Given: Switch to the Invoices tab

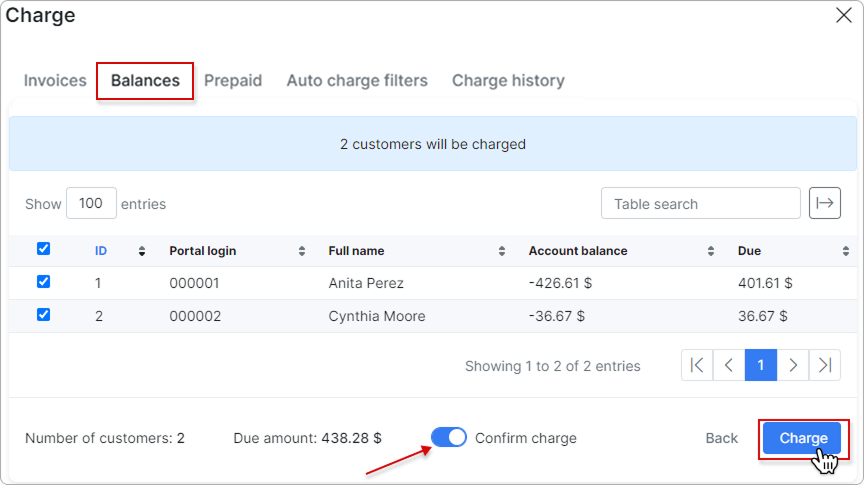Looking at the screenshot, I should click(55, 80).
